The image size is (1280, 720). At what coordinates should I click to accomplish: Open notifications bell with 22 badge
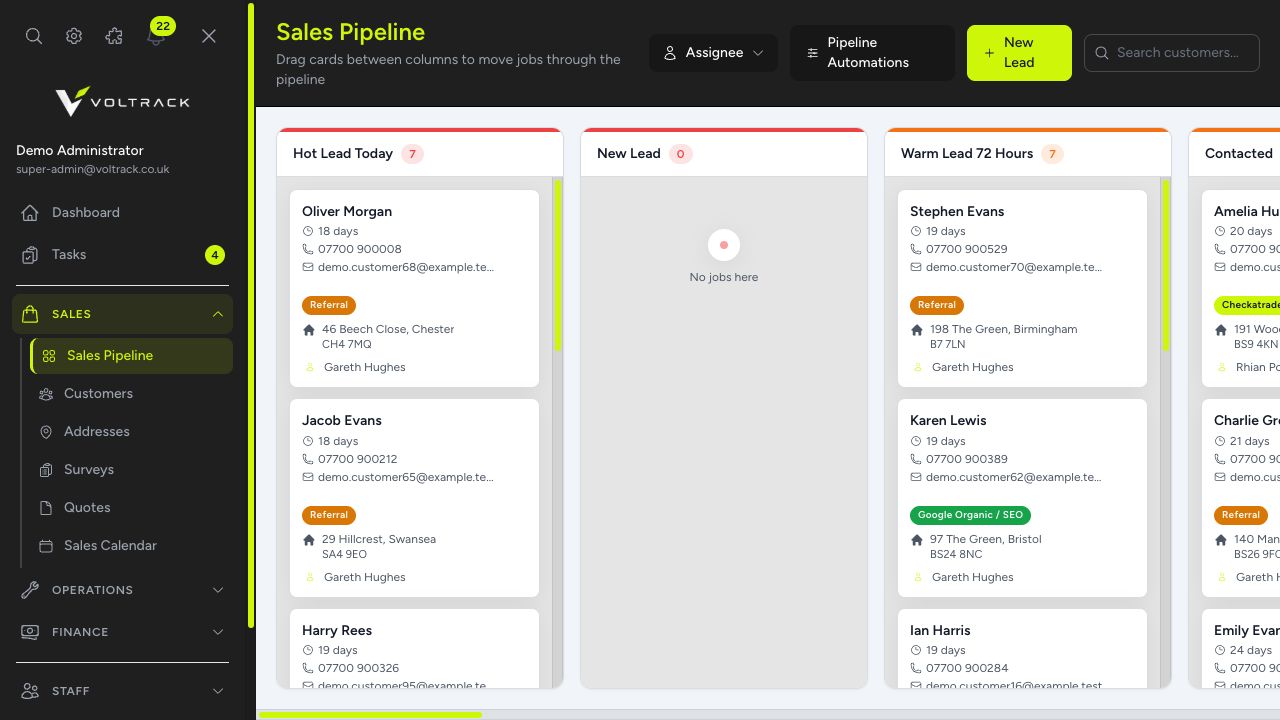click(156, 34)
